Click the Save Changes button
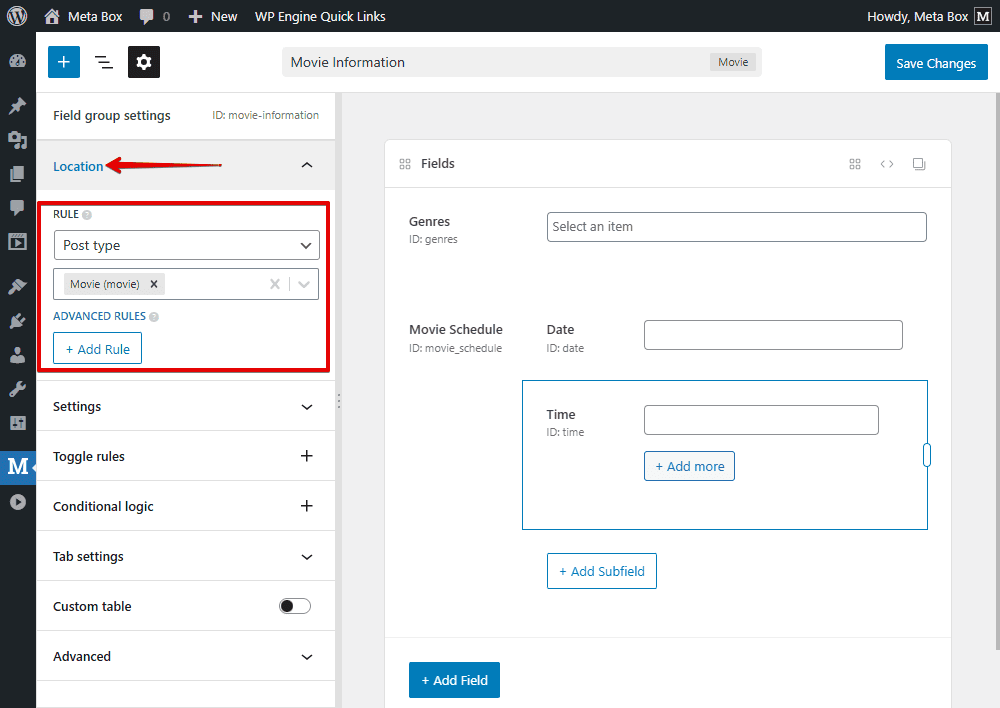The height and width of the screenshot is (708, 1000). 935,63
